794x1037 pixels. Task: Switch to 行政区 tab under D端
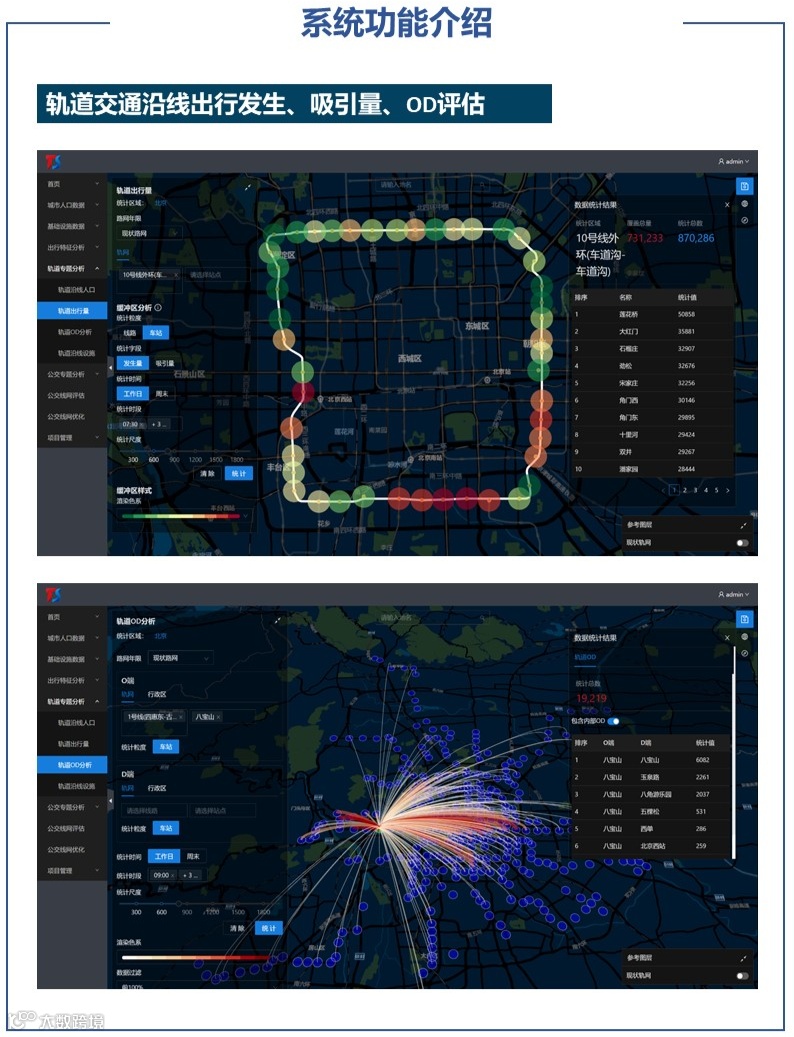pos(157,788)
